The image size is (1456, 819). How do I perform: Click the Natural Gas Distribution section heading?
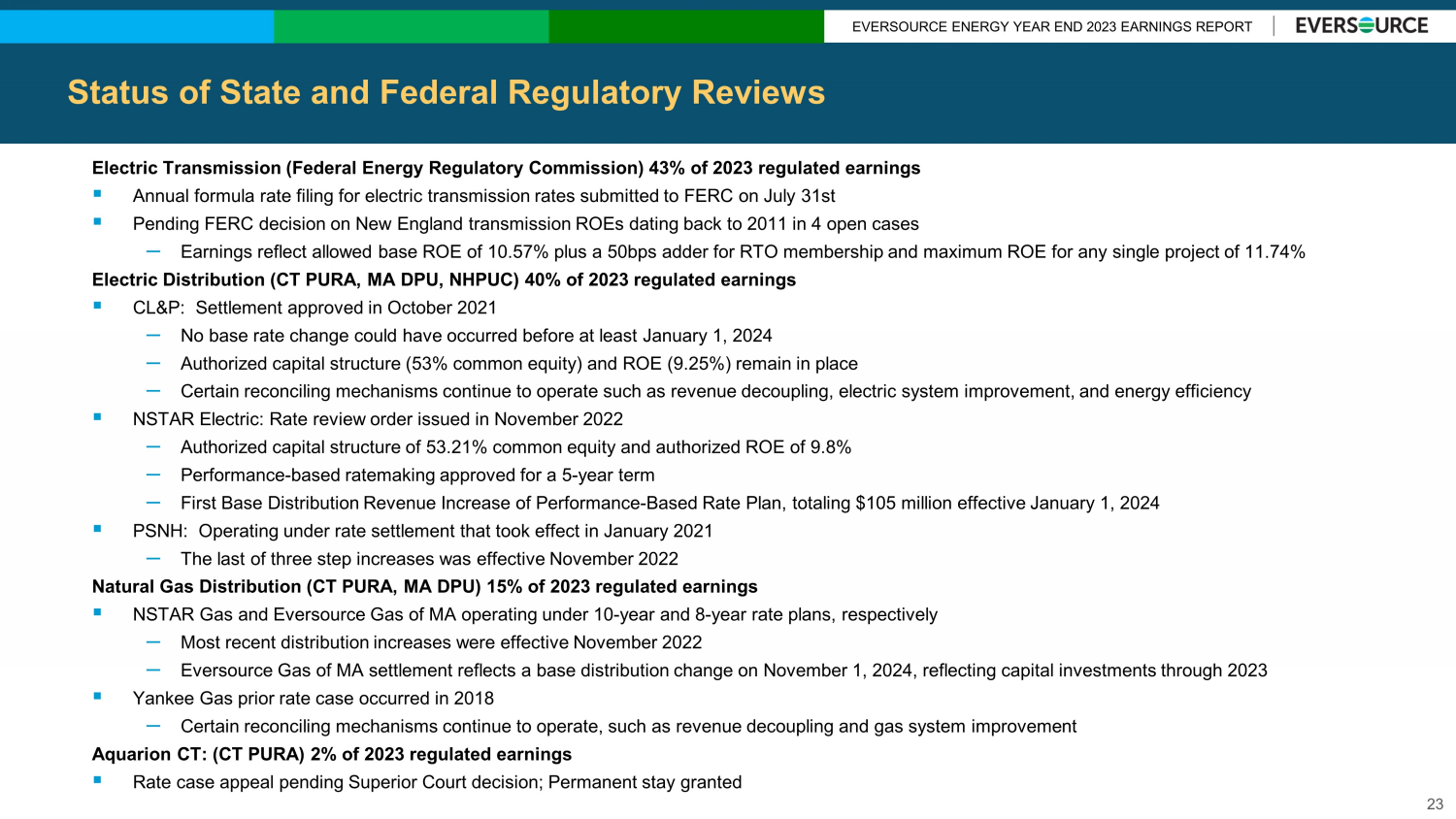[424, 586]
